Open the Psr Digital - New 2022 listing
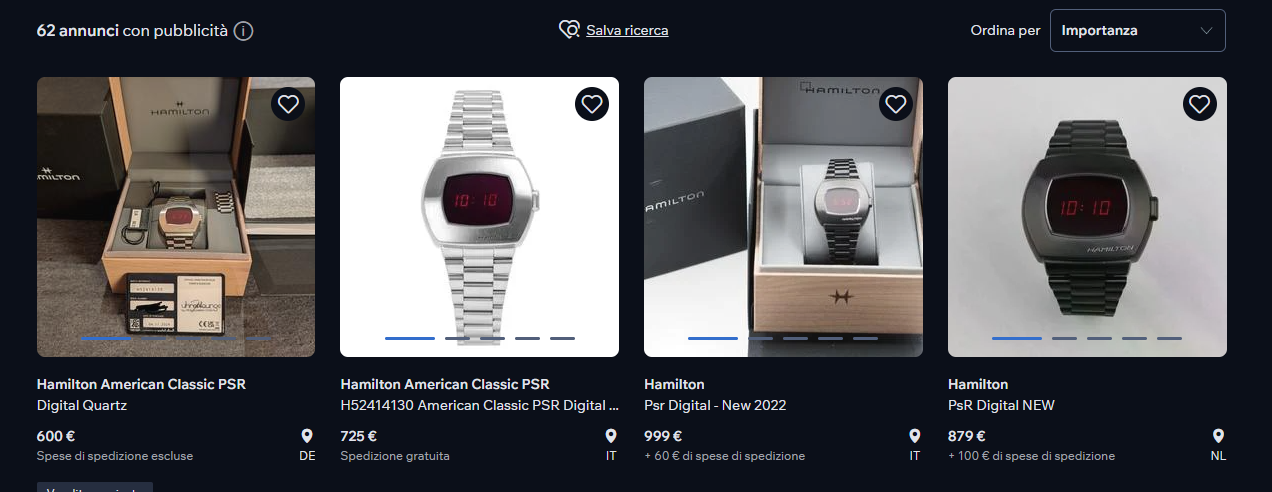Image resolution: width=1272 pixels, height=492 pixels. [715, 405]
